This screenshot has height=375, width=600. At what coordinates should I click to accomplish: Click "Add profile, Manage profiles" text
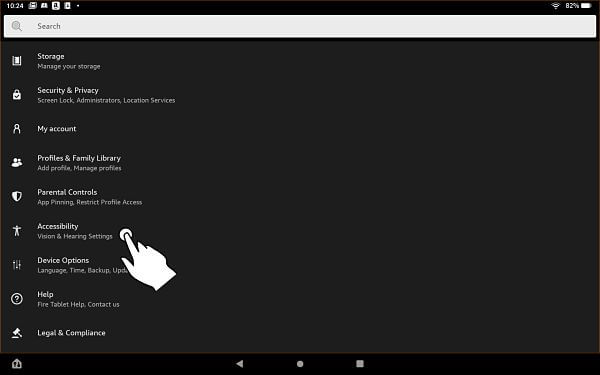coord(79,168)
